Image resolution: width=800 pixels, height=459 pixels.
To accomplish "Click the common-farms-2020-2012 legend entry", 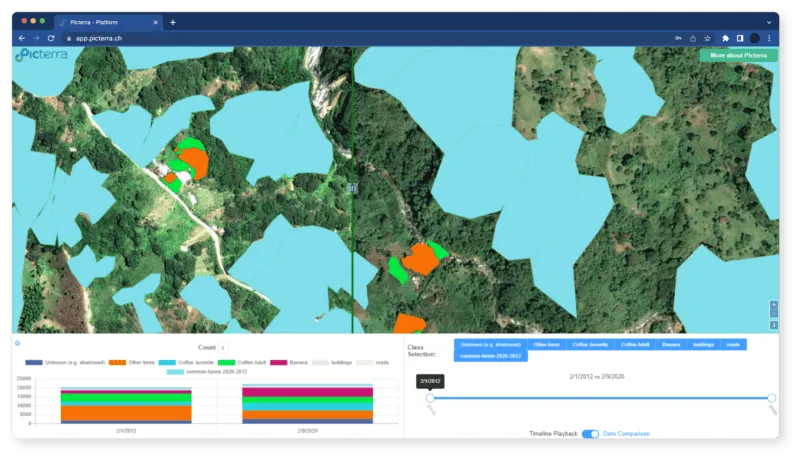I will click(207, 372).
